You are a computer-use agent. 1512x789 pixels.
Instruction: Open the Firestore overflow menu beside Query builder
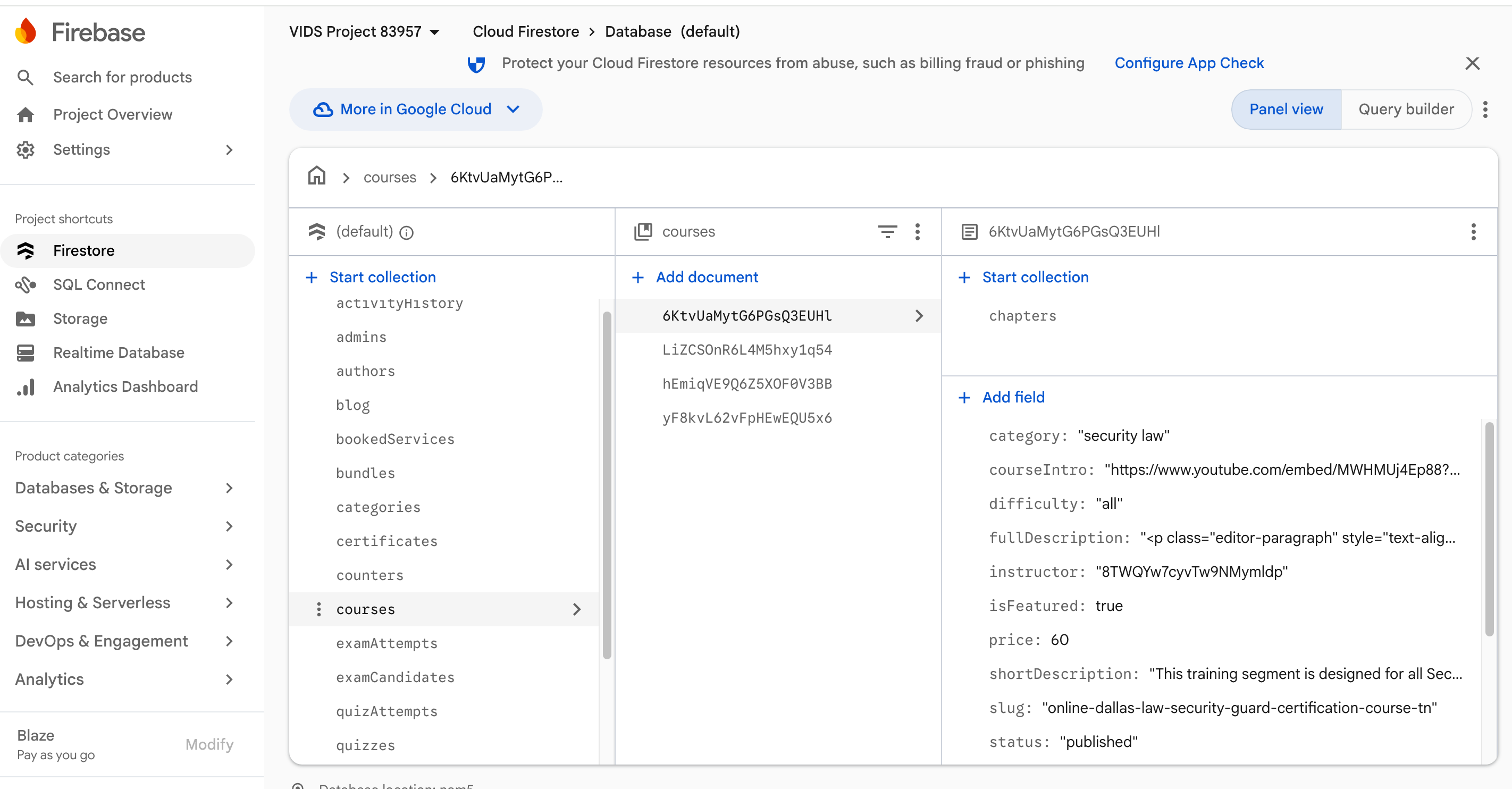(x=1485, y=109)
